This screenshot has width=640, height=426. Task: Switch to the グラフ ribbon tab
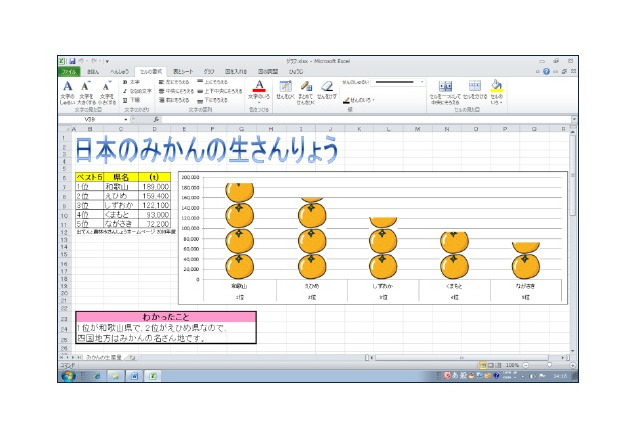pos(209,72)
